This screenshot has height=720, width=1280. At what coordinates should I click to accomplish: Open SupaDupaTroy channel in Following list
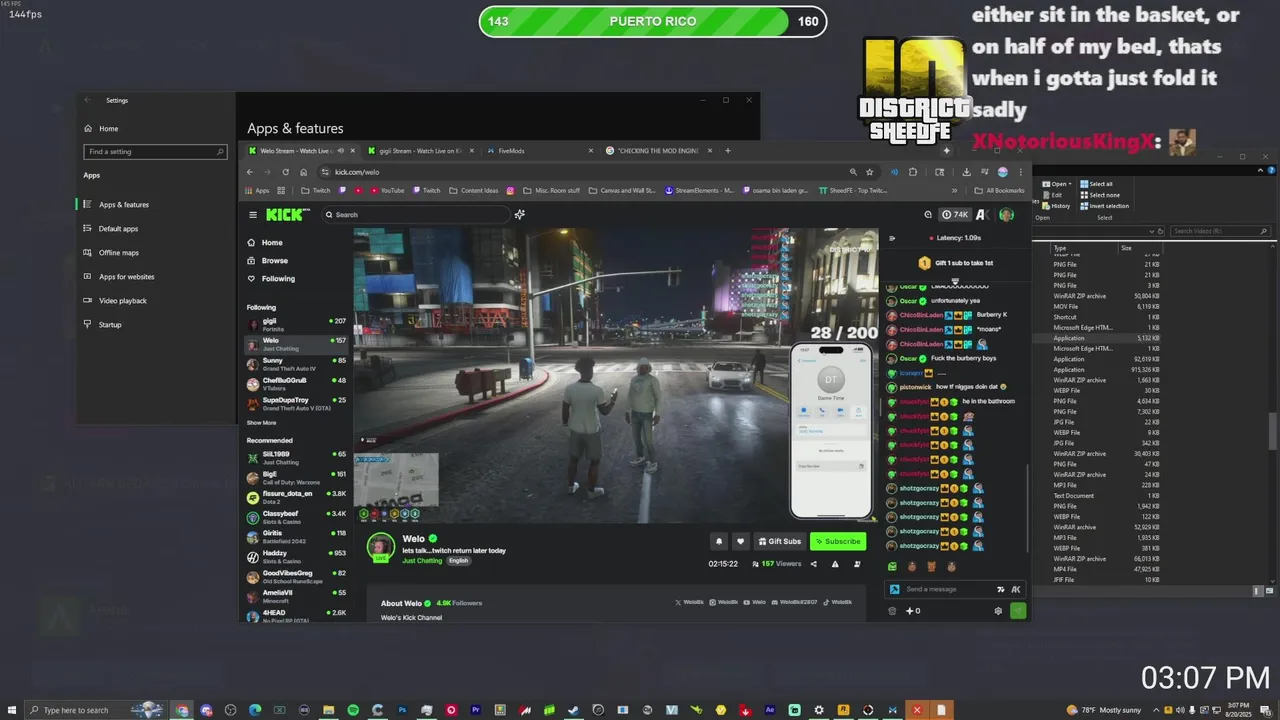[x=296, y=403]
